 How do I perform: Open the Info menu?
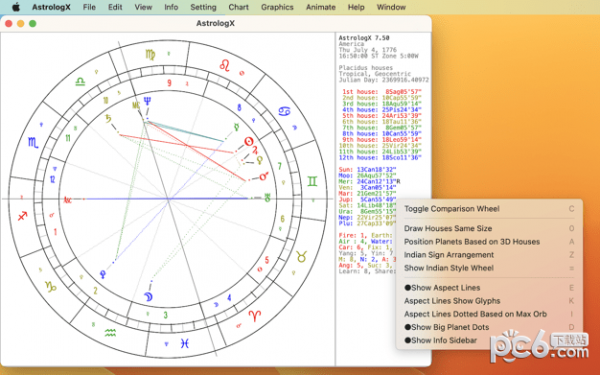pos(171,7)
